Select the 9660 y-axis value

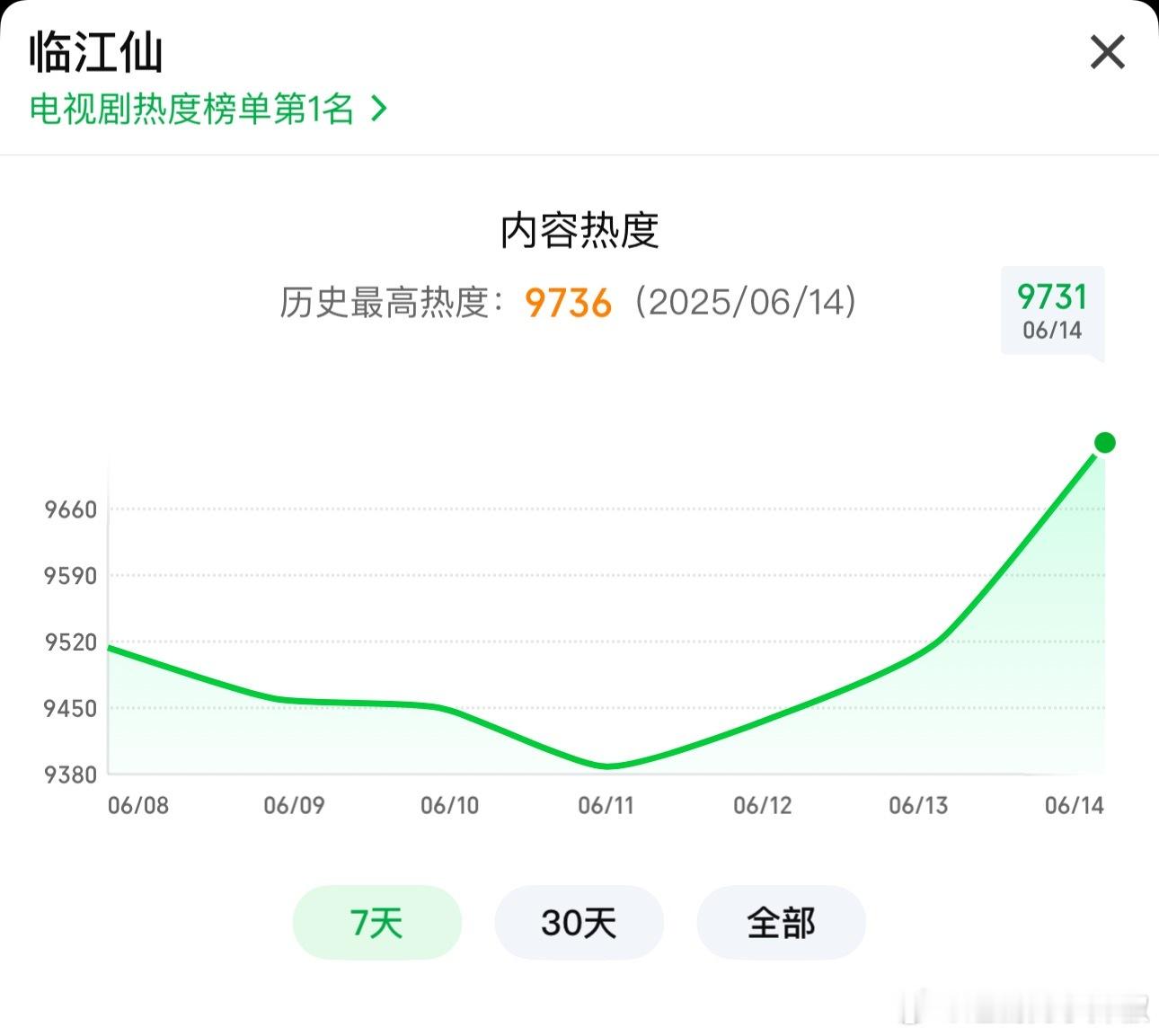[x=70, y=509]
